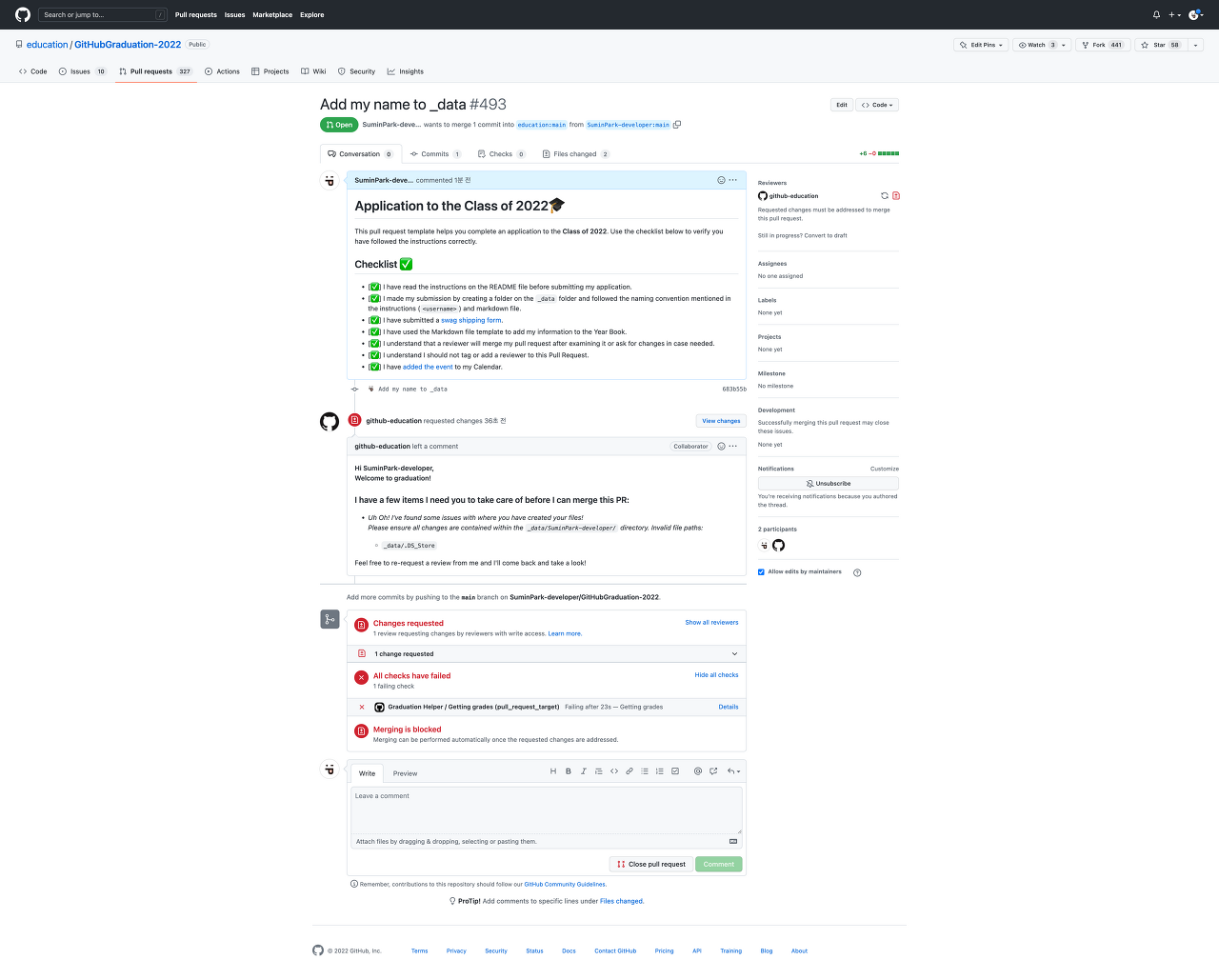Open help icon next to Allow edits
Image resolution: width=1219 pixels, height=980 pixels.
pyautogui.click(x=857, y=572)
